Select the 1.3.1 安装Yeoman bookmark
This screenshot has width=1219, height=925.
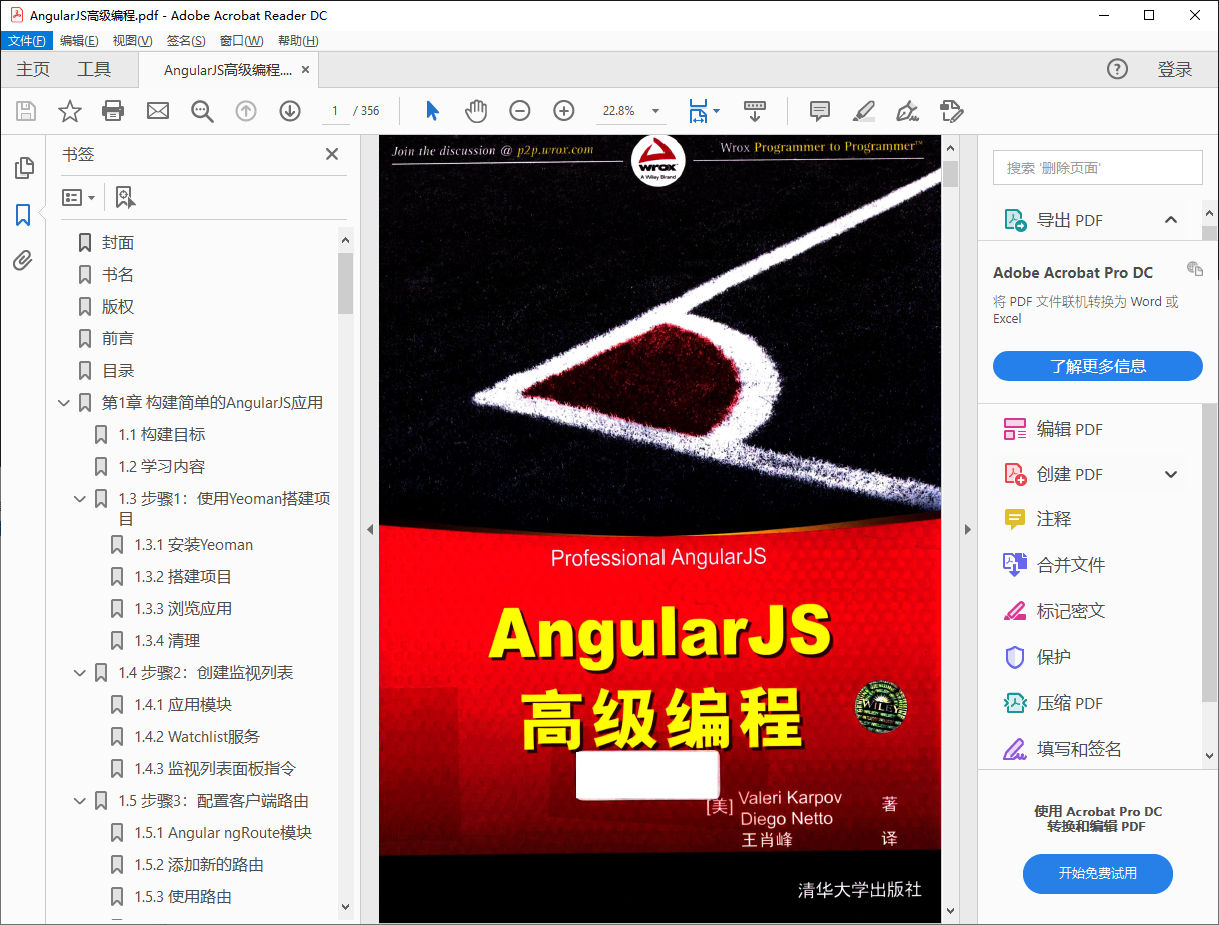point(194,545)
